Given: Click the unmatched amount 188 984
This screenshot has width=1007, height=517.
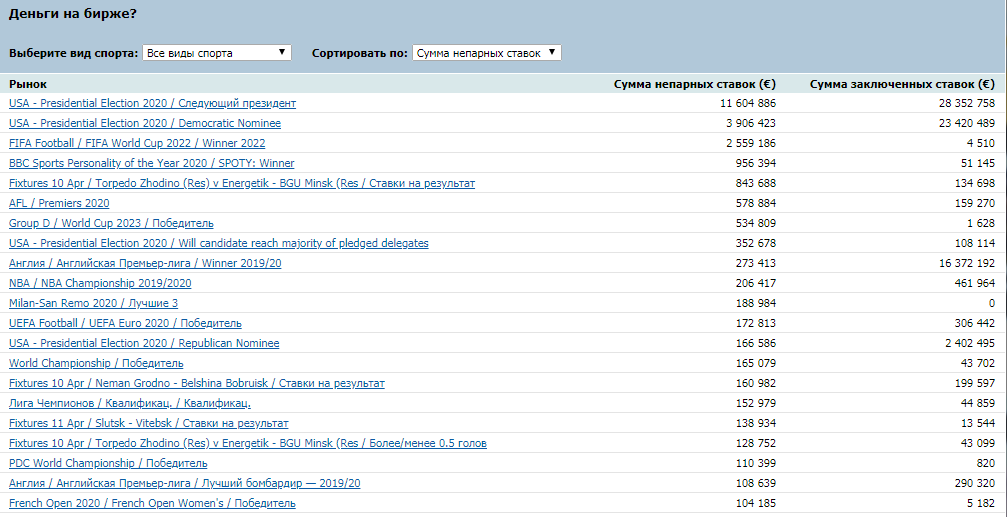Looking at the screenshot, I should (756, 303).
